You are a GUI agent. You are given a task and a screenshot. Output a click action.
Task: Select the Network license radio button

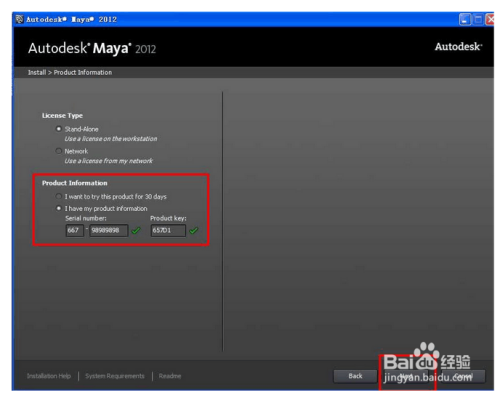click(59, 151)
